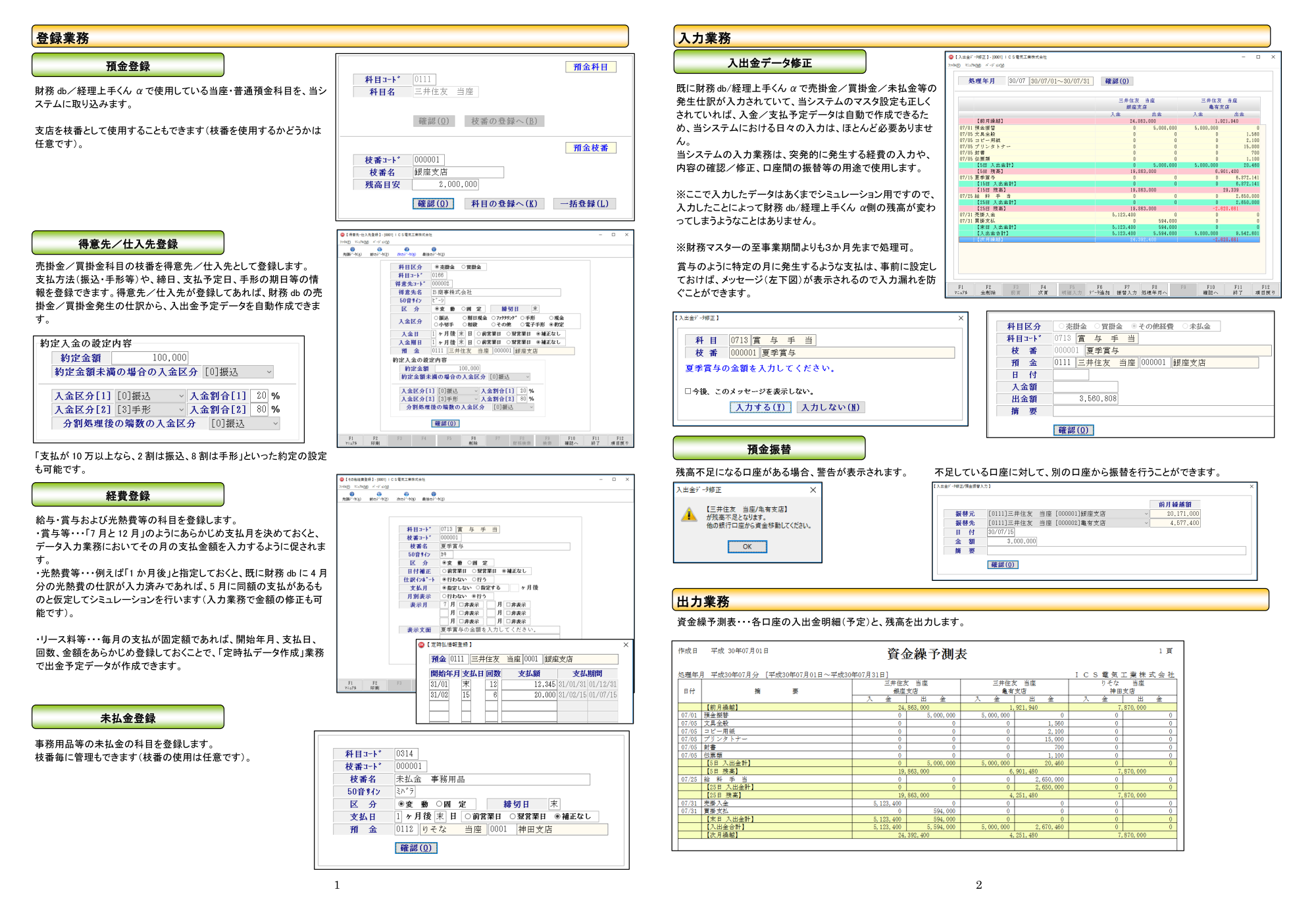Click 先頭データ icon in 得意先・仕入先登録 window
The height and width of the screenshot is (921, 1316).
pyautogui.click(x=352, y=250)
